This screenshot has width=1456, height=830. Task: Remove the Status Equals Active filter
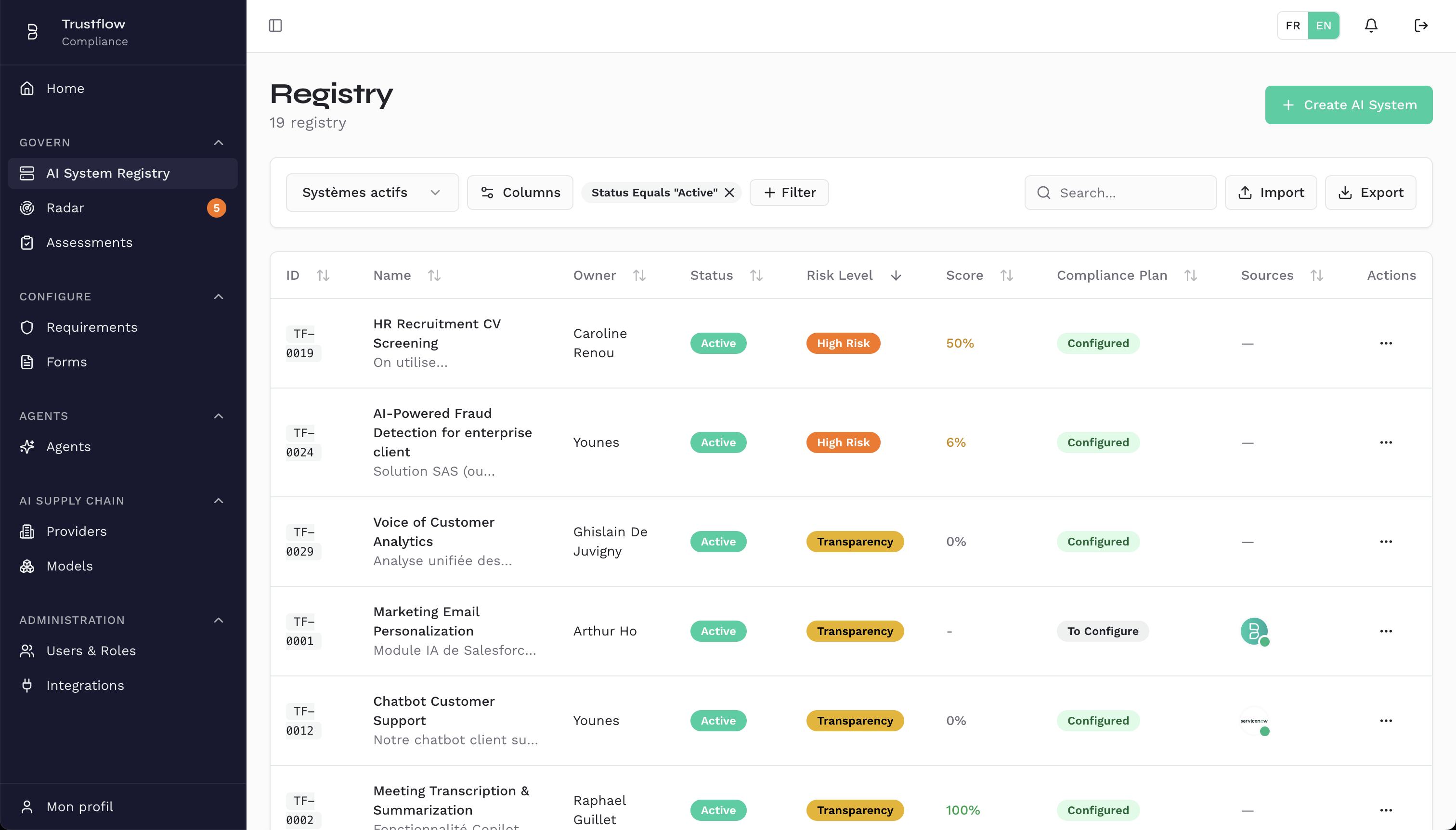729,193
